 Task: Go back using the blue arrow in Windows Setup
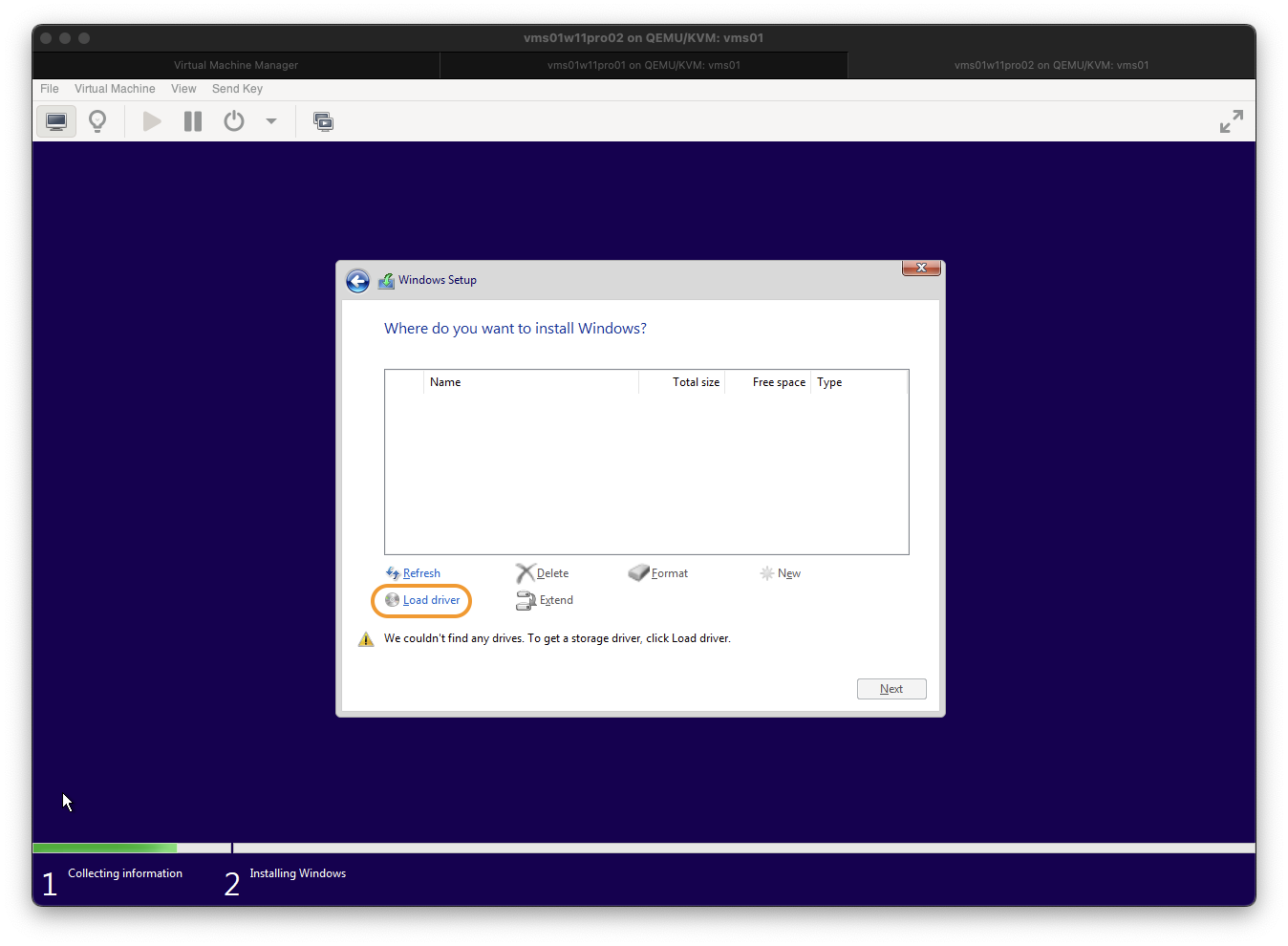pos(357,281)
